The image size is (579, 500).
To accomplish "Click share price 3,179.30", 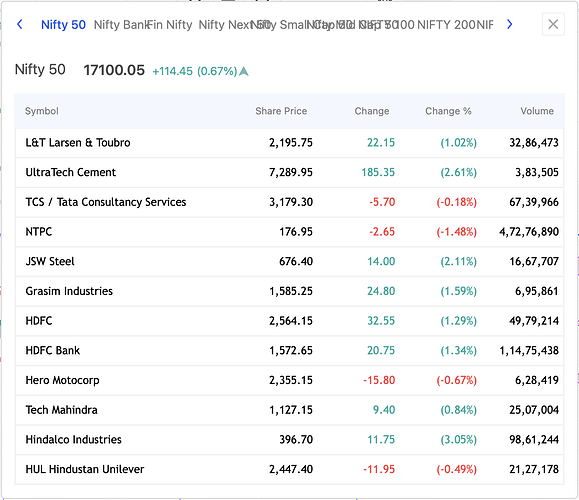I will (291, 202).
